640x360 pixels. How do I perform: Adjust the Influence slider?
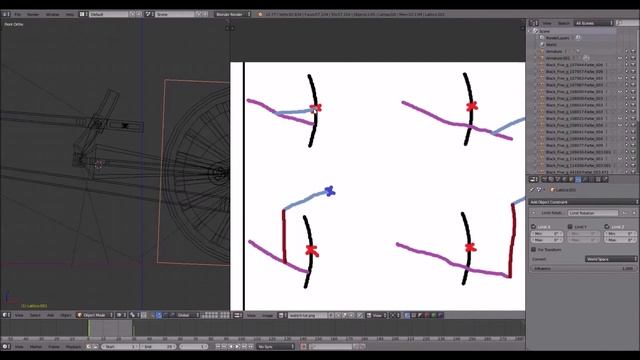[x=584, y=269]
